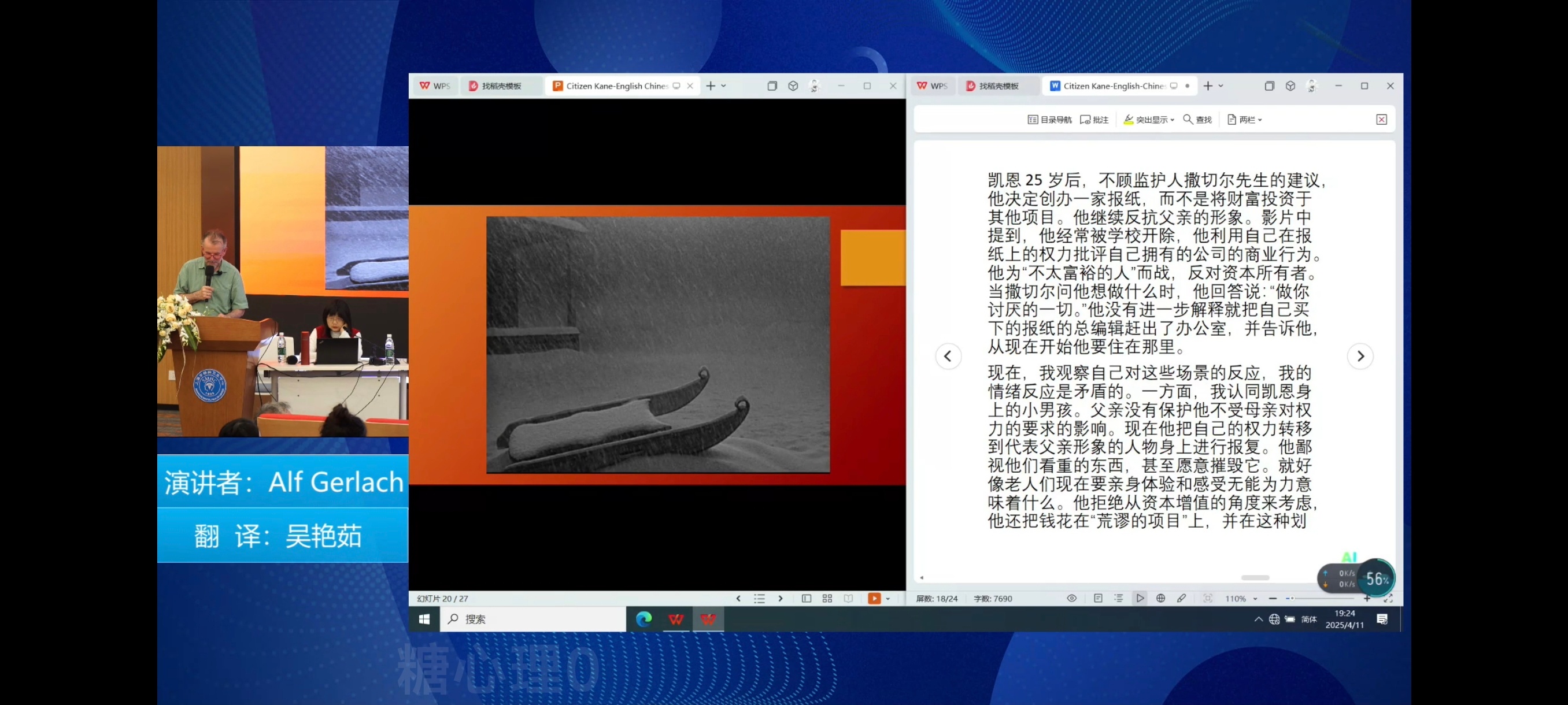
Task: Click the document zoom slider handle
Action: click(1292, 599)
